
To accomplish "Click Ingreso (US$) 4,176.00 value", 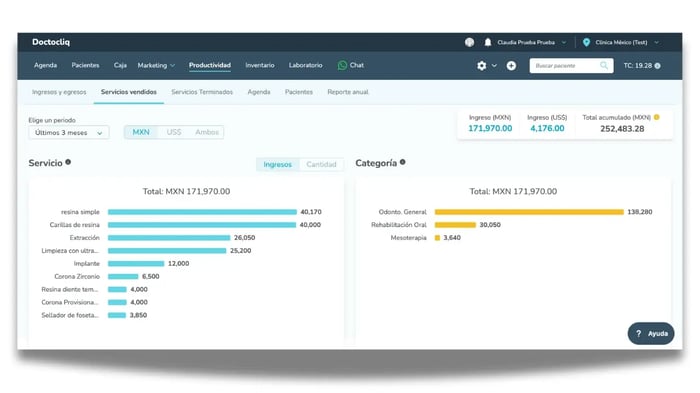I will coord(547,129).
